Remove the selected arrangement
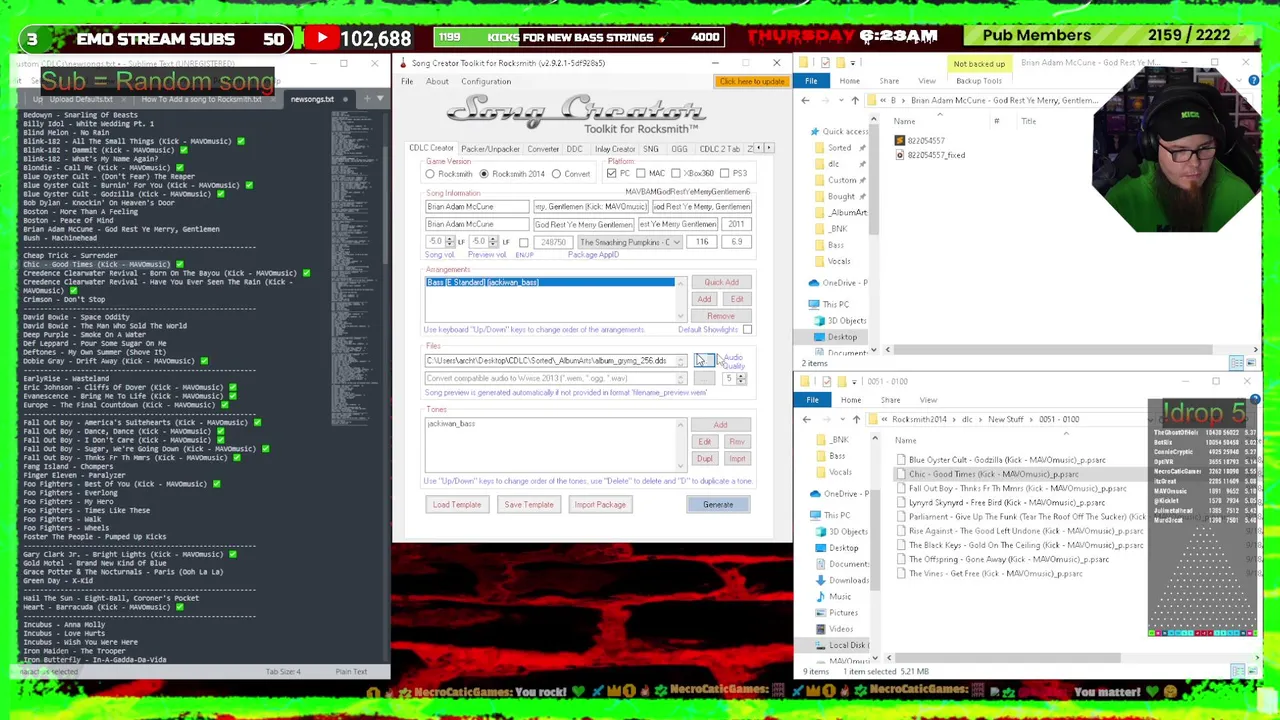The width and height of the screenshot is (1280, 720). click(721, 316)
